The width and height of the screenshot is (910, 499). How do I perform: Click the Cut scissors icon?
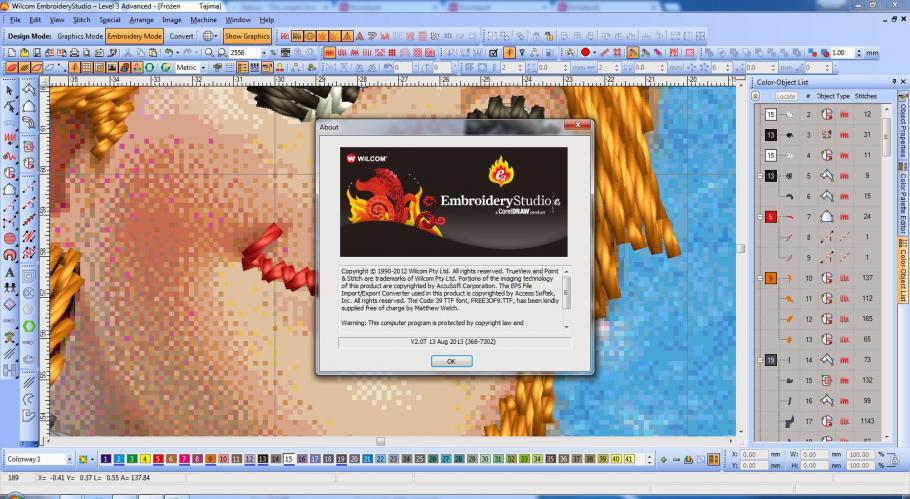pyautogui.click(x=128, y=52)
